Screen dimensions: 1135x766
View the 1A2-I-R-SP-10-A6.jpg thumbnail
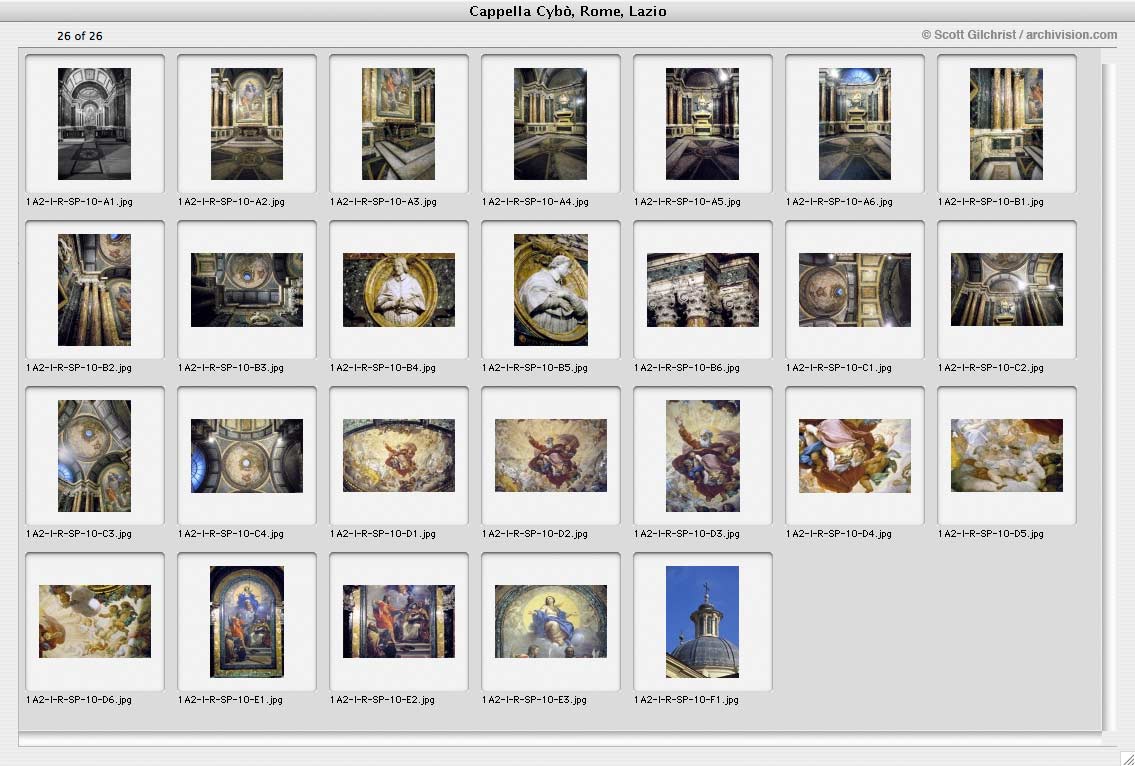(x=855, y=124)
